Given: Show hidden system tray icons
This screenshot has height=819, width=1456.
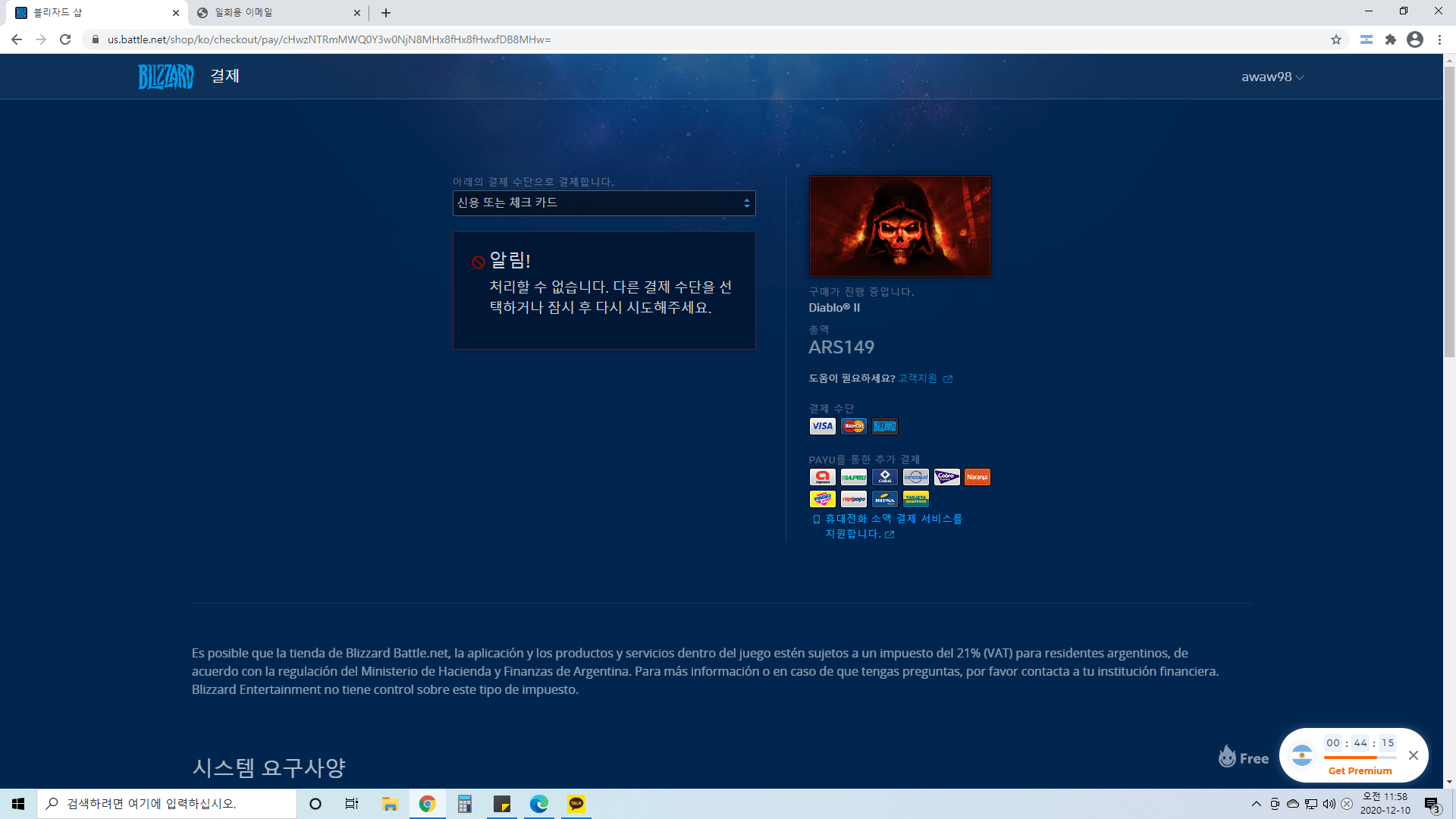Looking at the screenshot, I should [x=1257, y=804].
